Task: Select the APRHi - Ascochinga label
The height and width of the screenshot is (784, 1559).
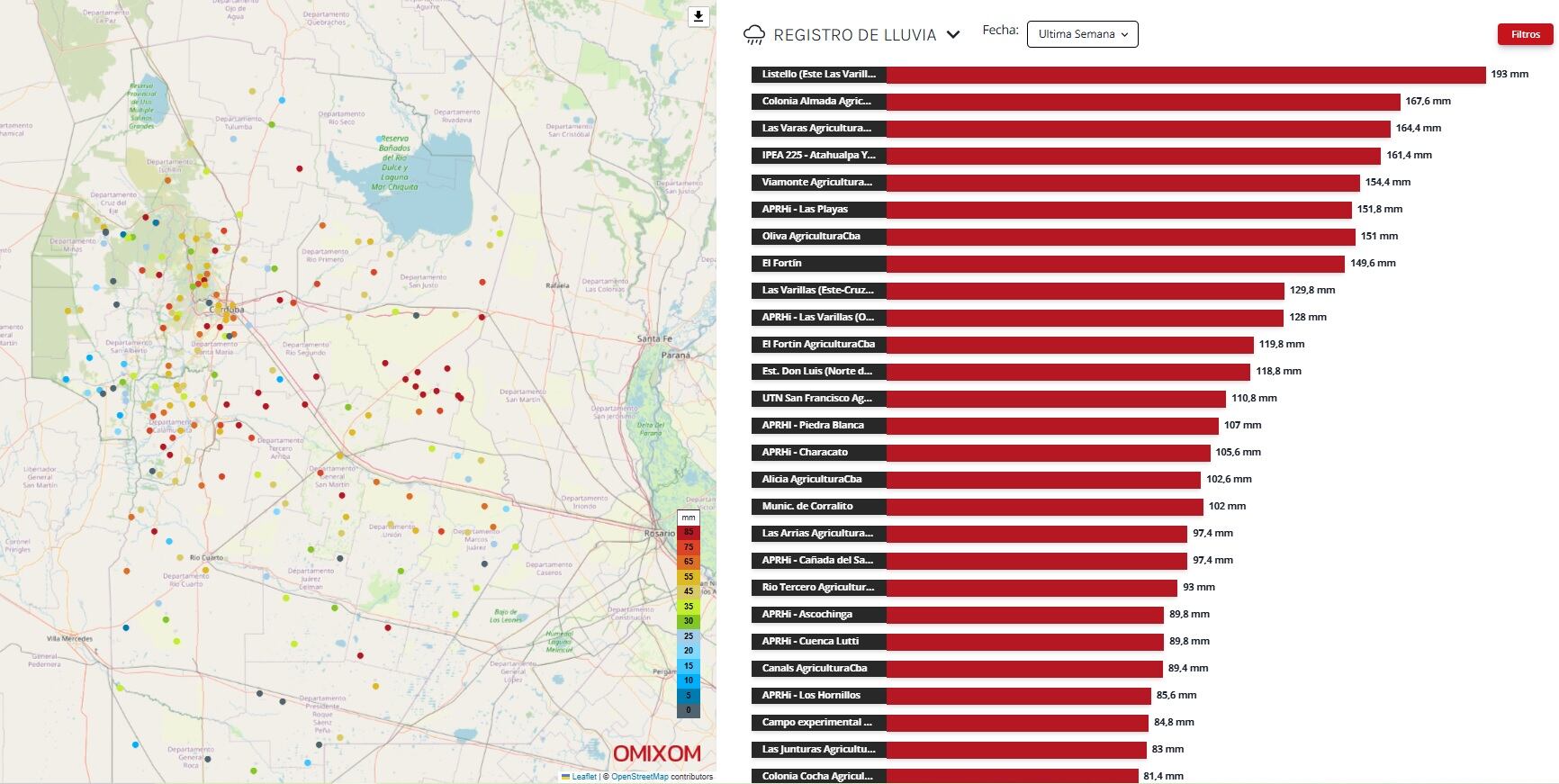Action: tap(819, 615)
